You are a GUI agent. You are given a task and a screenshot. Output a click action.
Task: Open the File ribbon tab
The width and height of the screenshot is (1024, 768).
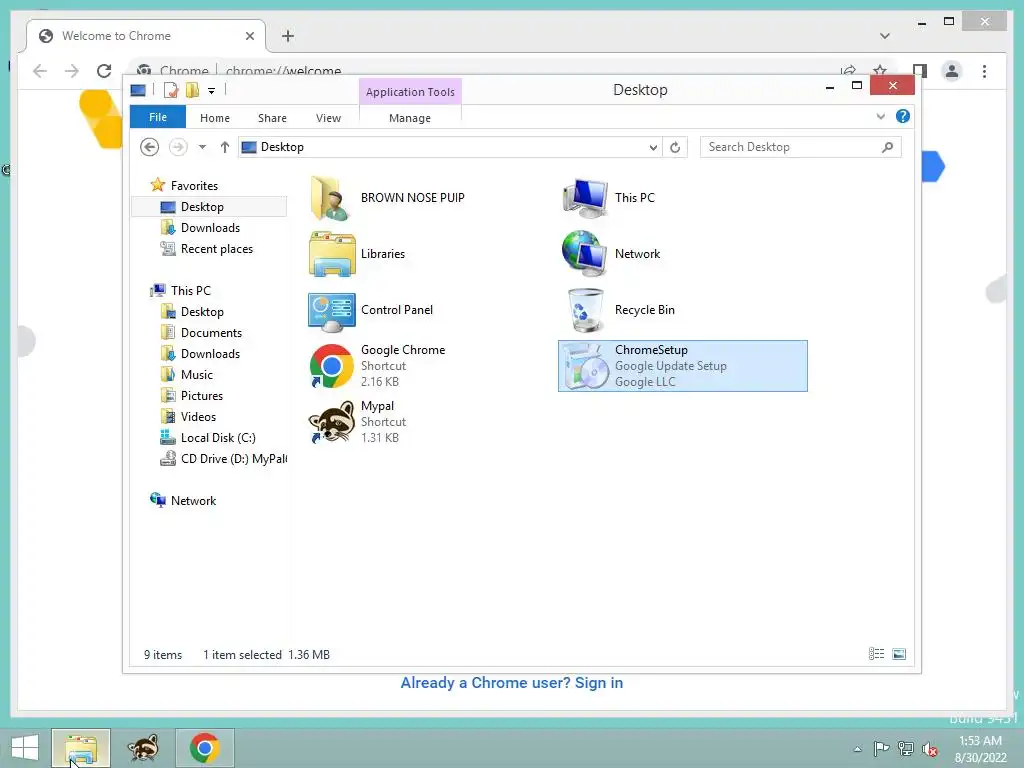click(x=157, y=117)
